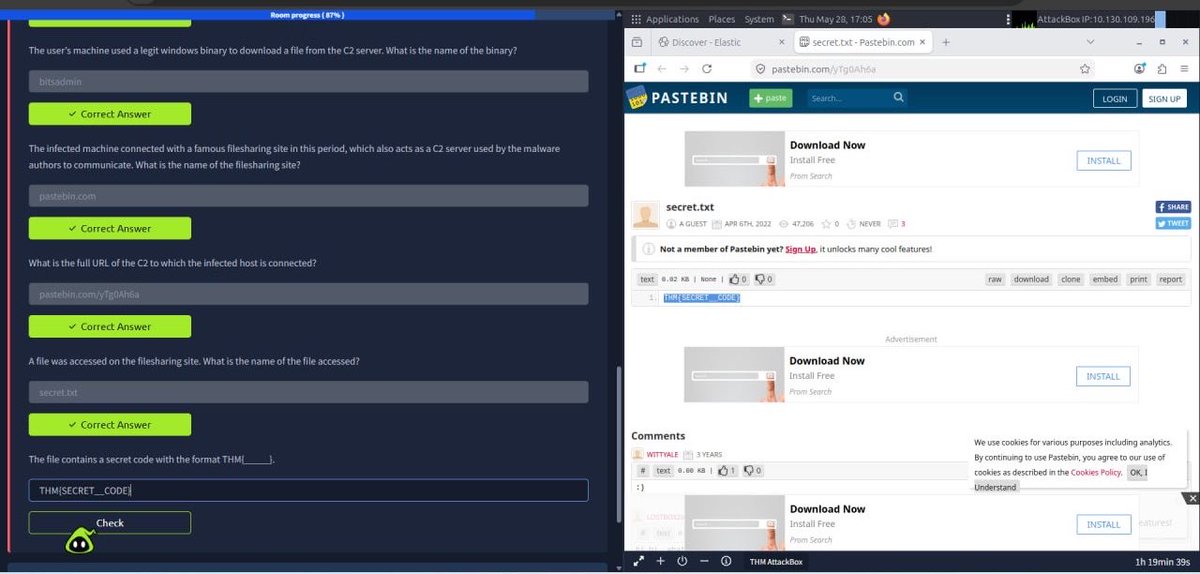Open the Cookies Policy link

[x=1096, y=472]
